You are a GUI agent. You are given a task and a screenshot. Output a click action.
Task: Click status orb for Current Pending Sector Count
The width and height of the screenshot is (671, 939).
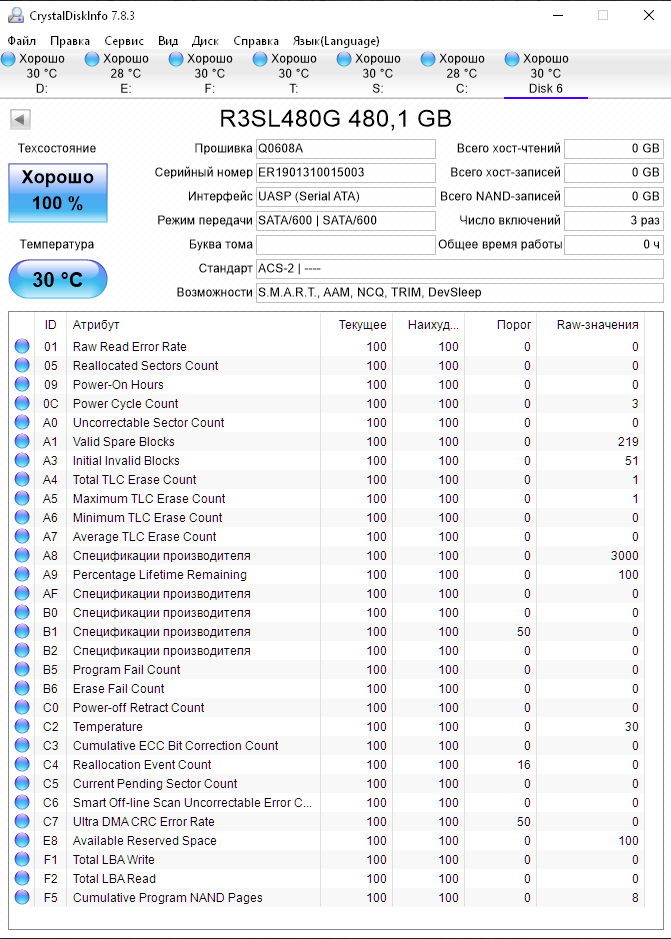coord(22,783)
